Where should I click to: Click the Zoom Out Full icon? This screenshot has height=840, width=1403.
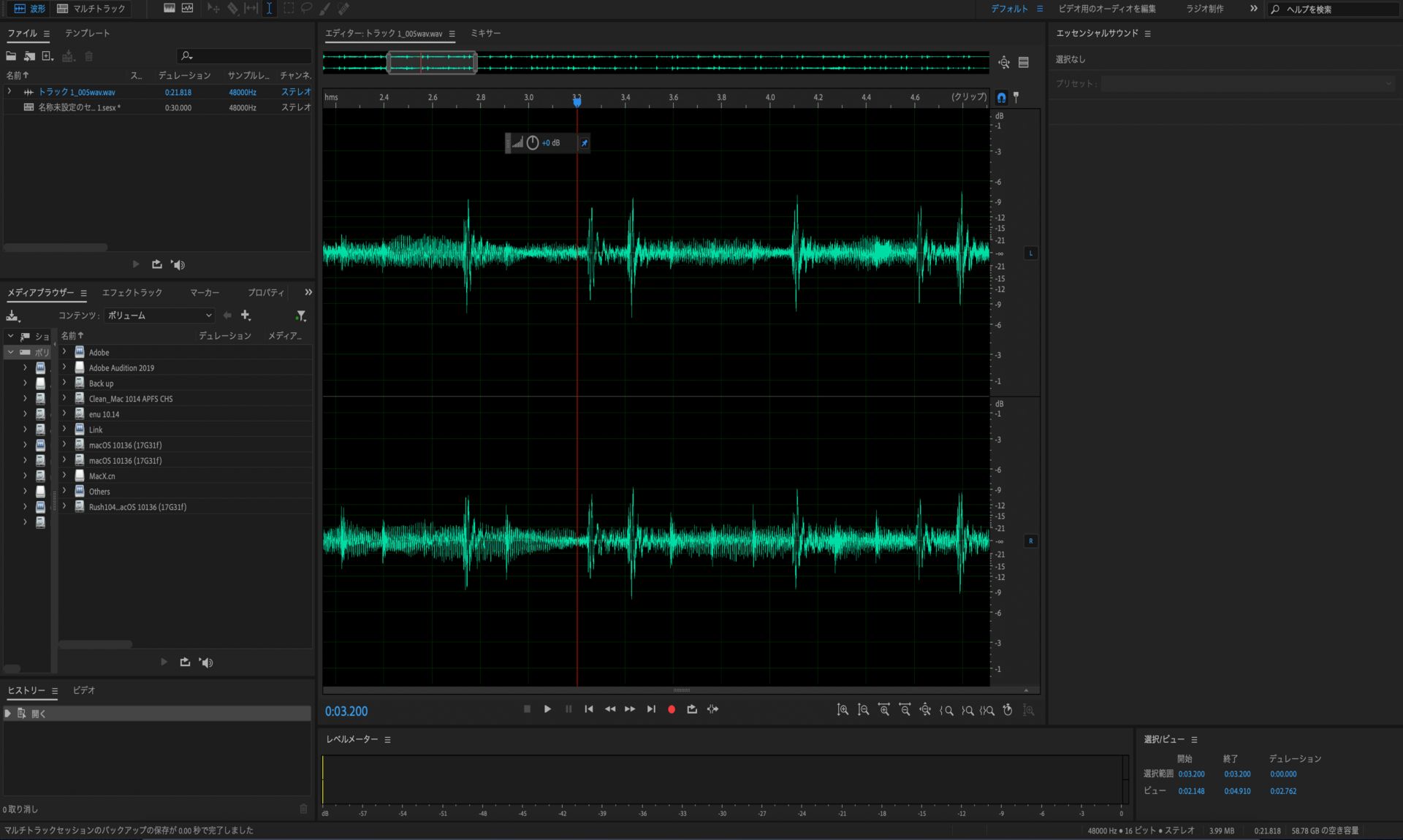pos(925,710)
